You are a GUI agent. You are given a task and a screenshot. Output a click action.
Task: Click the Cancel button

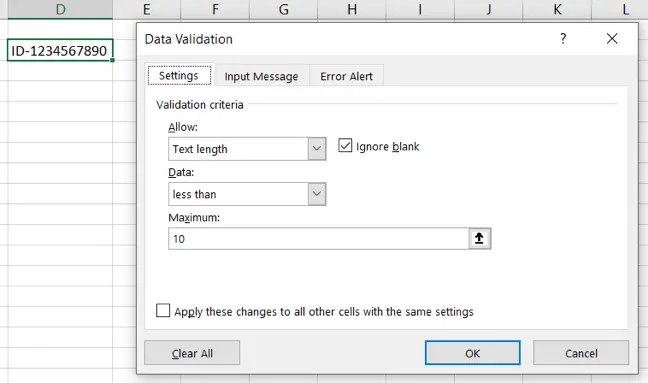click(x=581, y=353)
